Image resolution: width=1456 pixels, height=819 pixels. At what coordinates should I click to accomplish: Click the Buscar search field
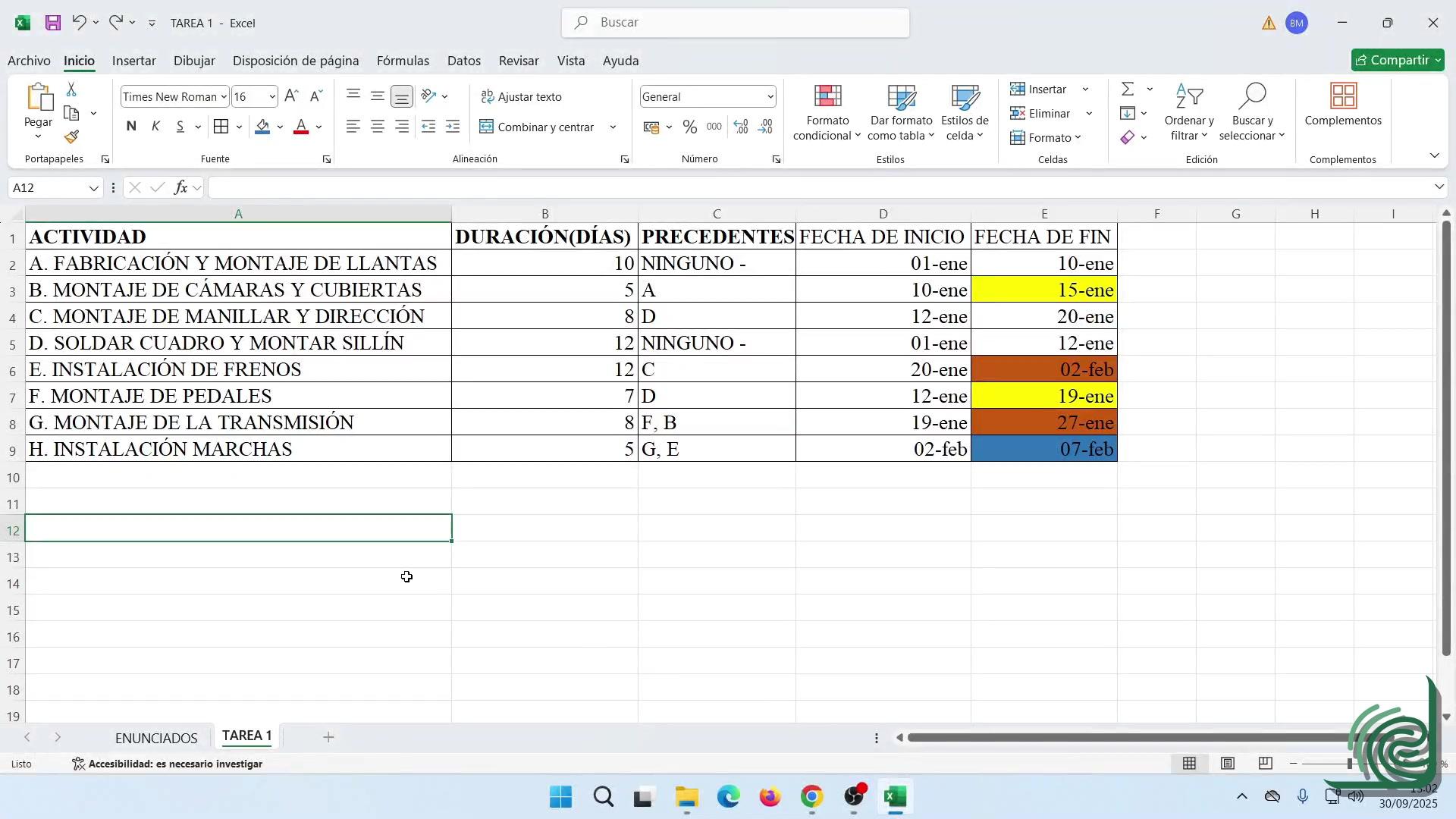point(736,23)
